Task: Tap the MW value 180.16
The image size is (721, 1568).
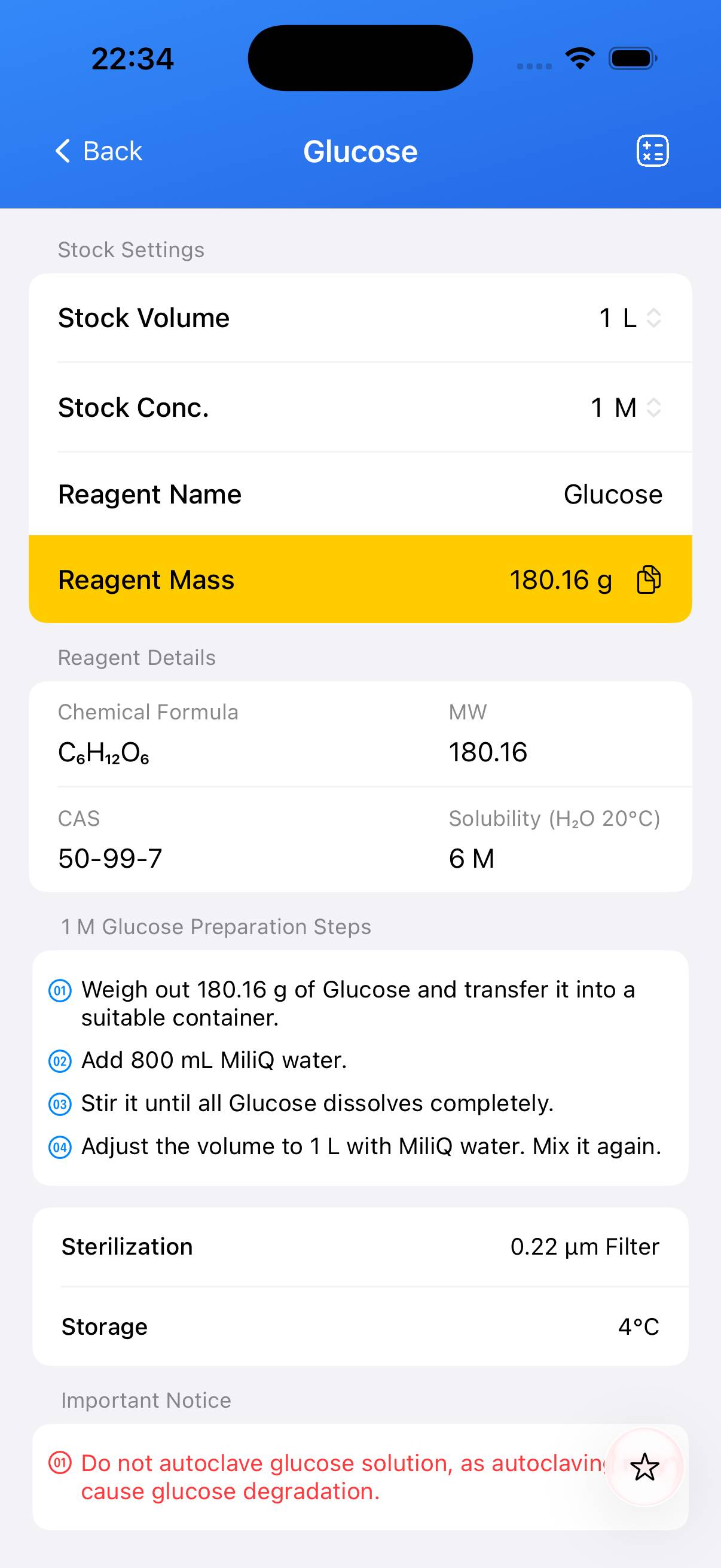Action: [x=487, y=752]
